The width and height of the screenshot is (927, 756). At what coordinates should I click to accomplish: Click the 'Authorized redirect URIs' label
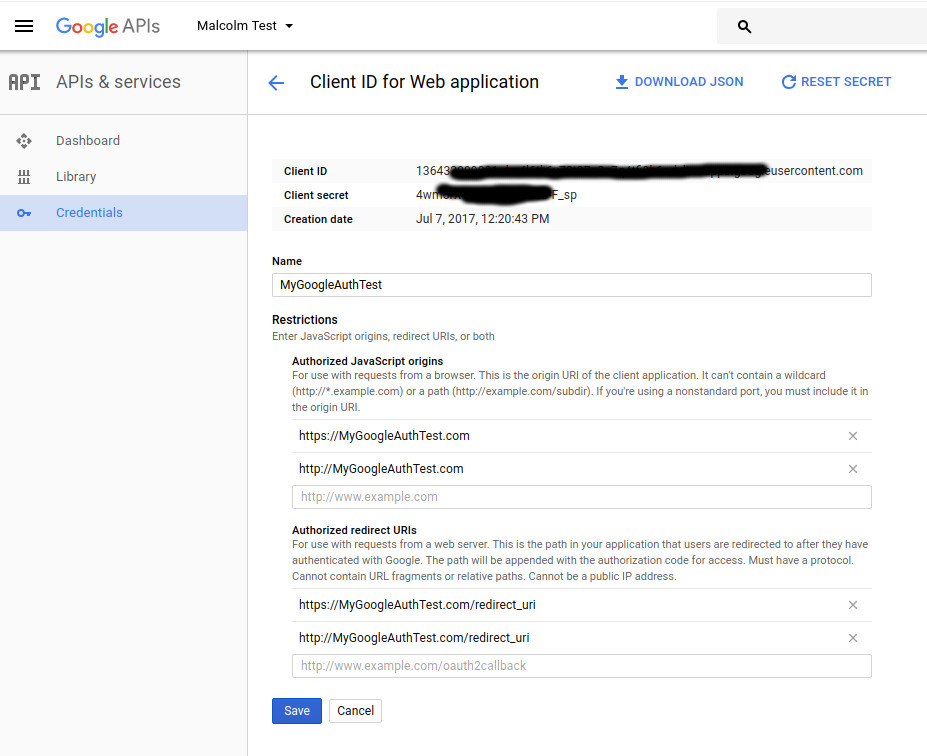click(x=354, y=530)
